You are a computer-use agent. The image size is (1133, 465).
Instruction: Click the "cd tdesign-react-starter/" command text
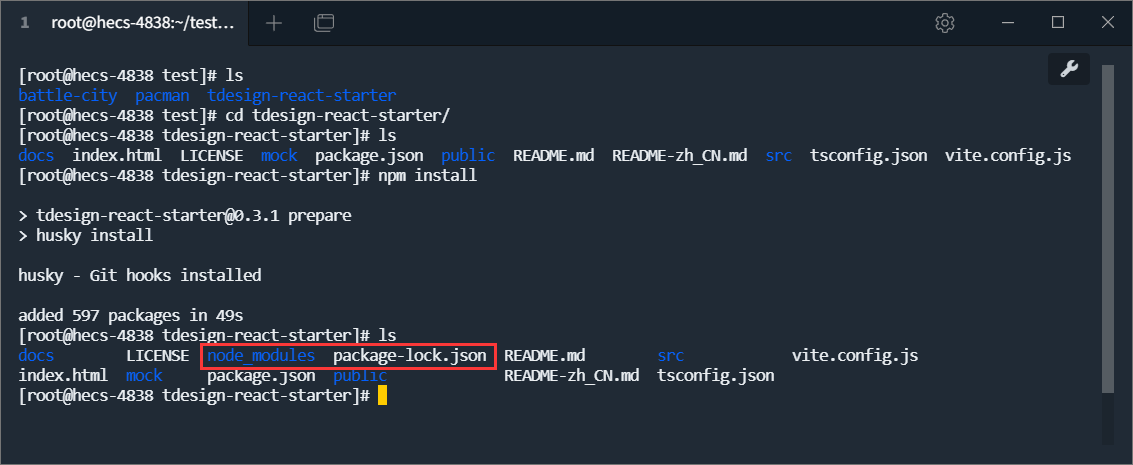(337, 116)
